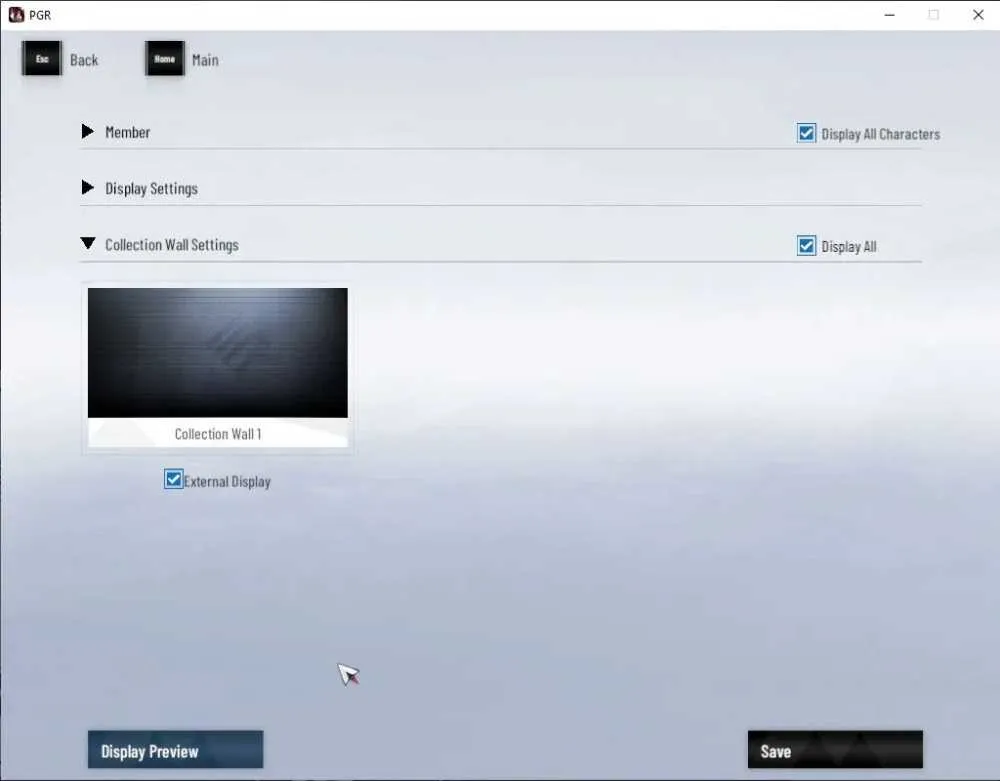Image resolution: width=1000 pixels, height=781 pixels.
Task: Click the Collection Wall Settings title
Action: pyautogui.click(x=172, y=245)
